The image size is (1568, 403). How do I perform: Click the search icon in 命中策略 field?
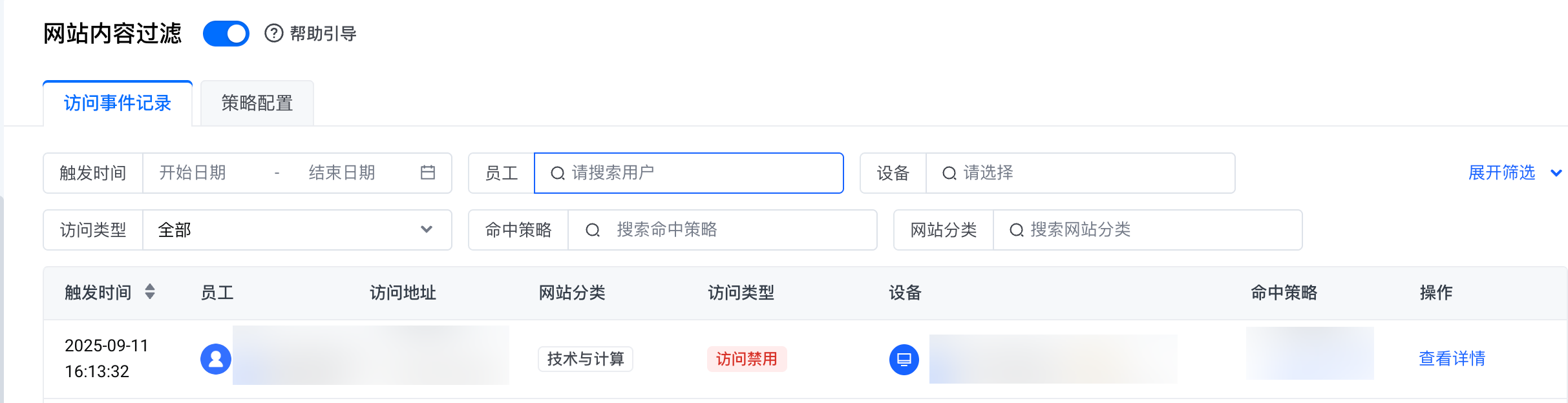tap(592, 230)
